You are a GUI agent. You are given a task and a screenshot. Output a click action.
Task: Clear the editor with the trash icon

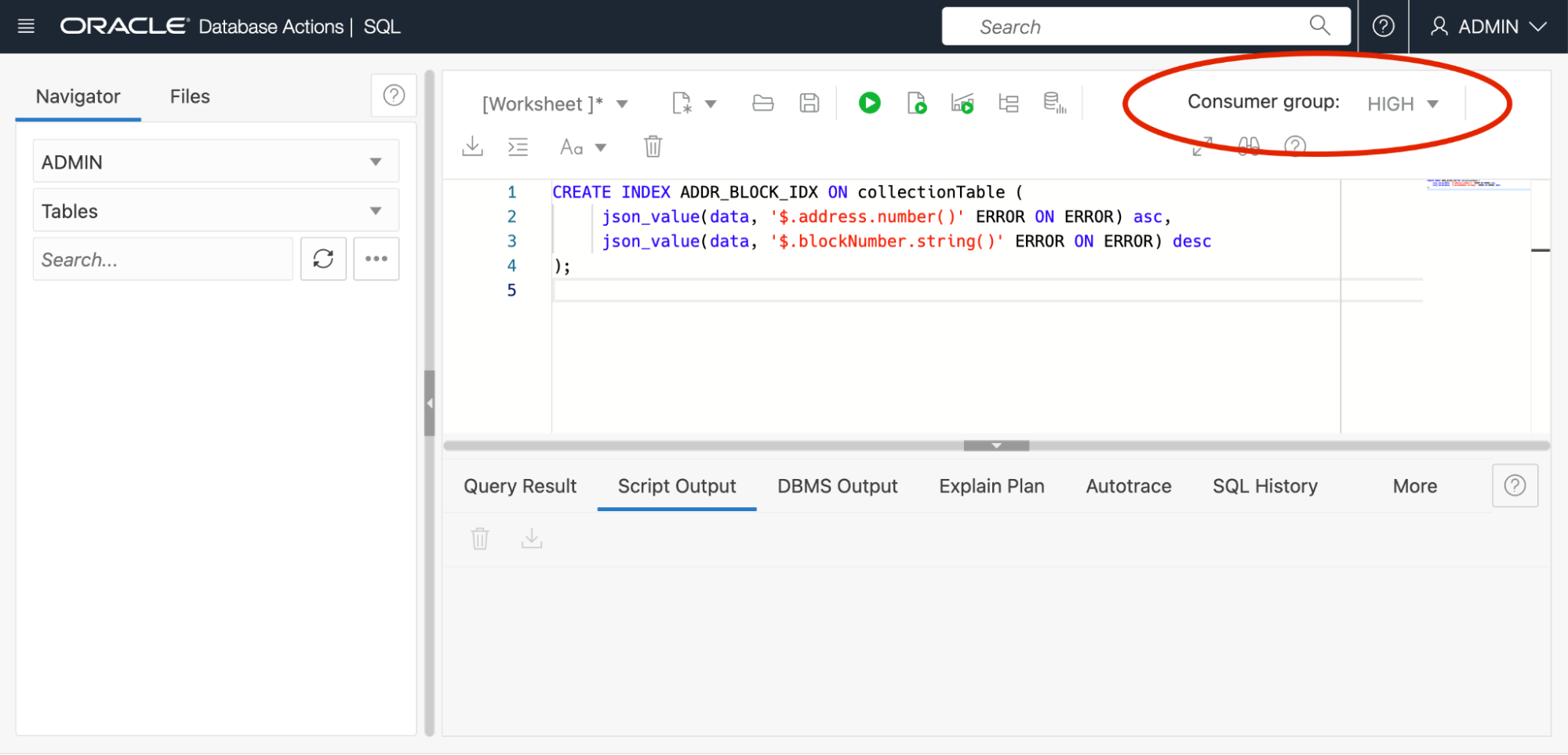point(653,147)
